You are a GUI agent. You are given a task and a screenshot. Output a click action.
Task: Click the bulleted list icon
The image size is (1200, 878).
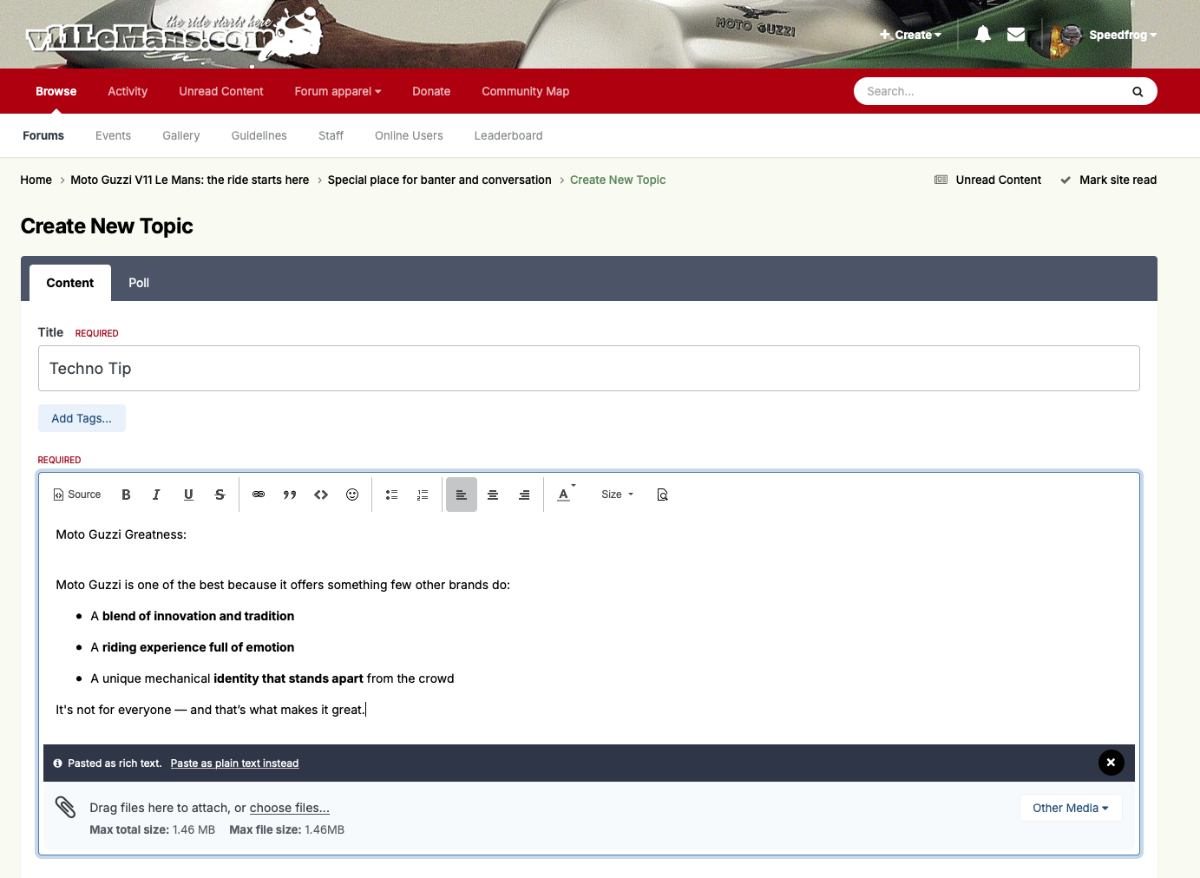coord(392,495)
